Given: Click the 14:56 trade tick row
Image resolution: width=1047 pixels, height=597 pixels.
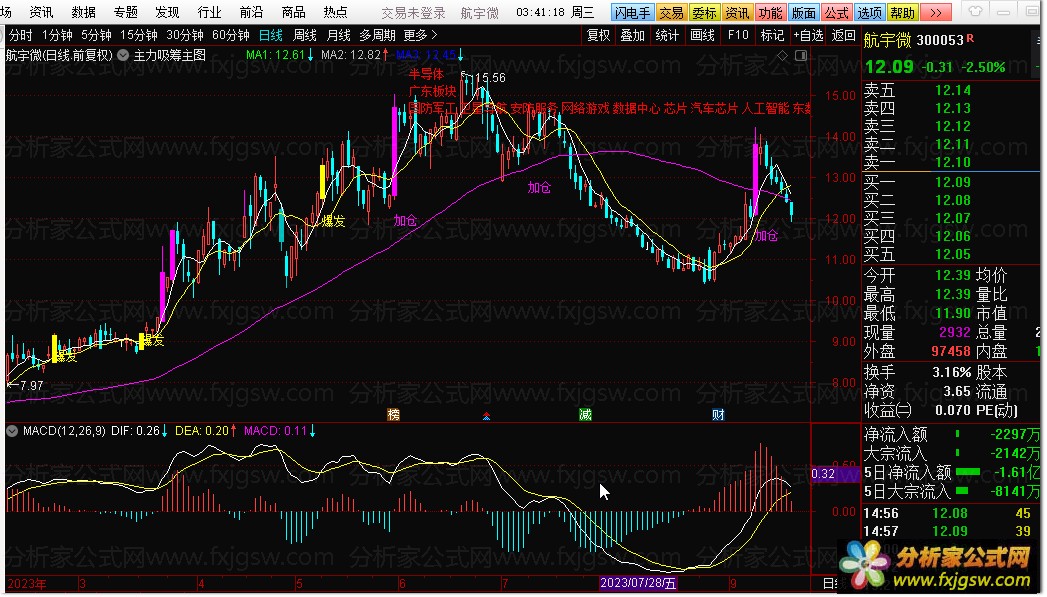Looking at the screenshot, I should click(x=948, y=514).
